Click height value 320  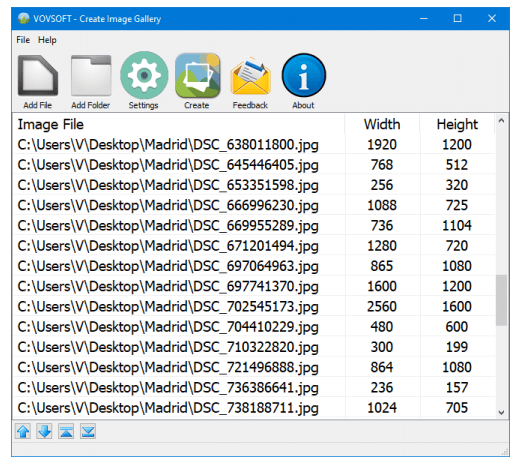(x=457, y=185)
